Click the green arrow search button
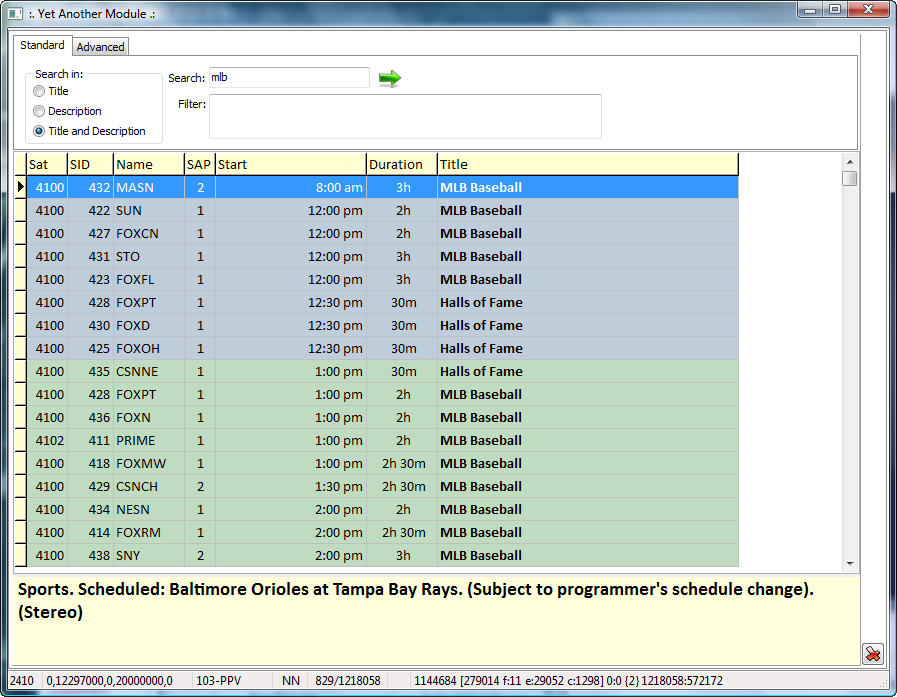The width and height of the screenshot is (897, 697). click(x=390, y=78)
